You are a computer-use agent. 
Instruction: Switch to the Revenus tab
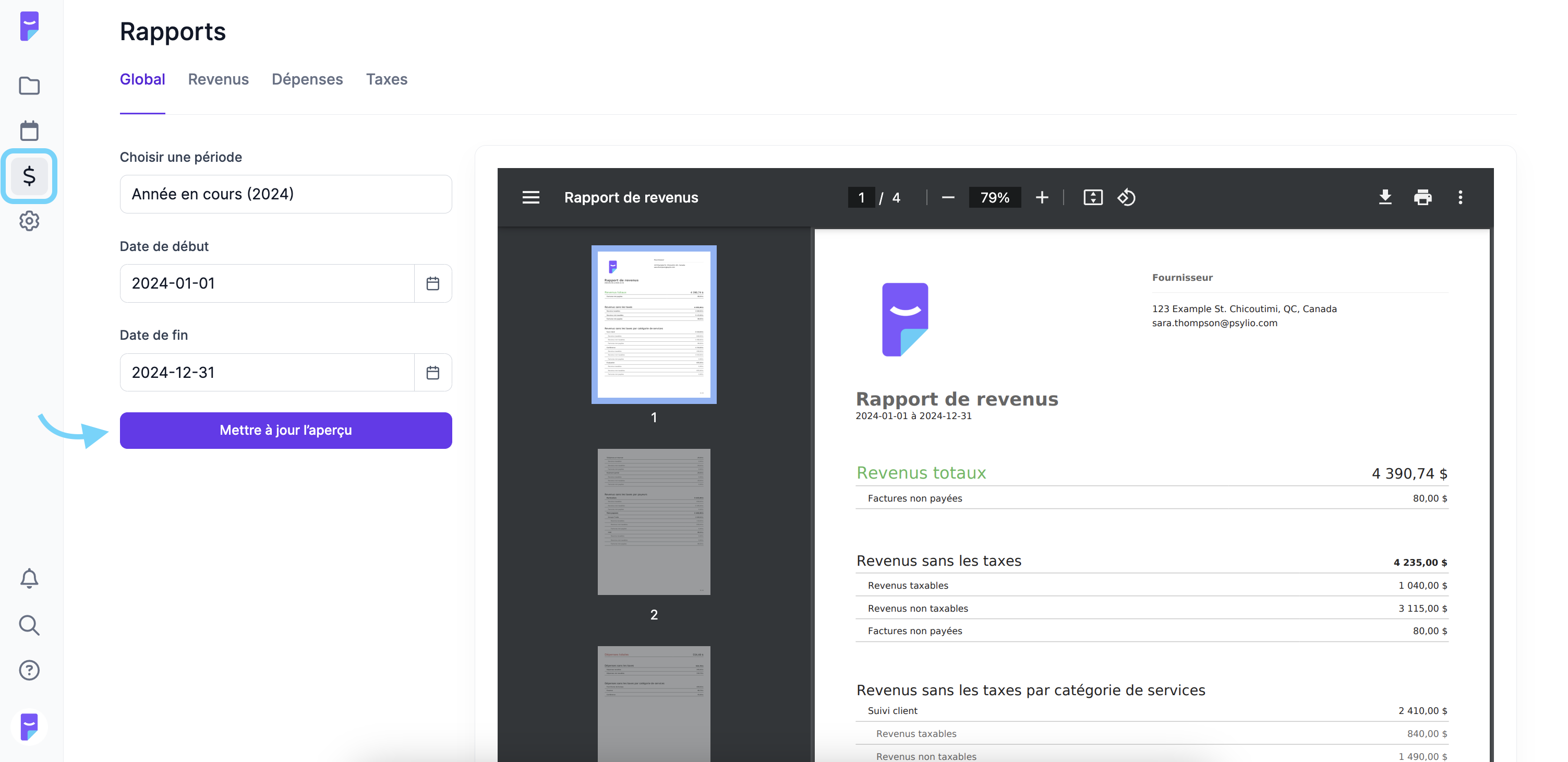(x=219, y=79)
